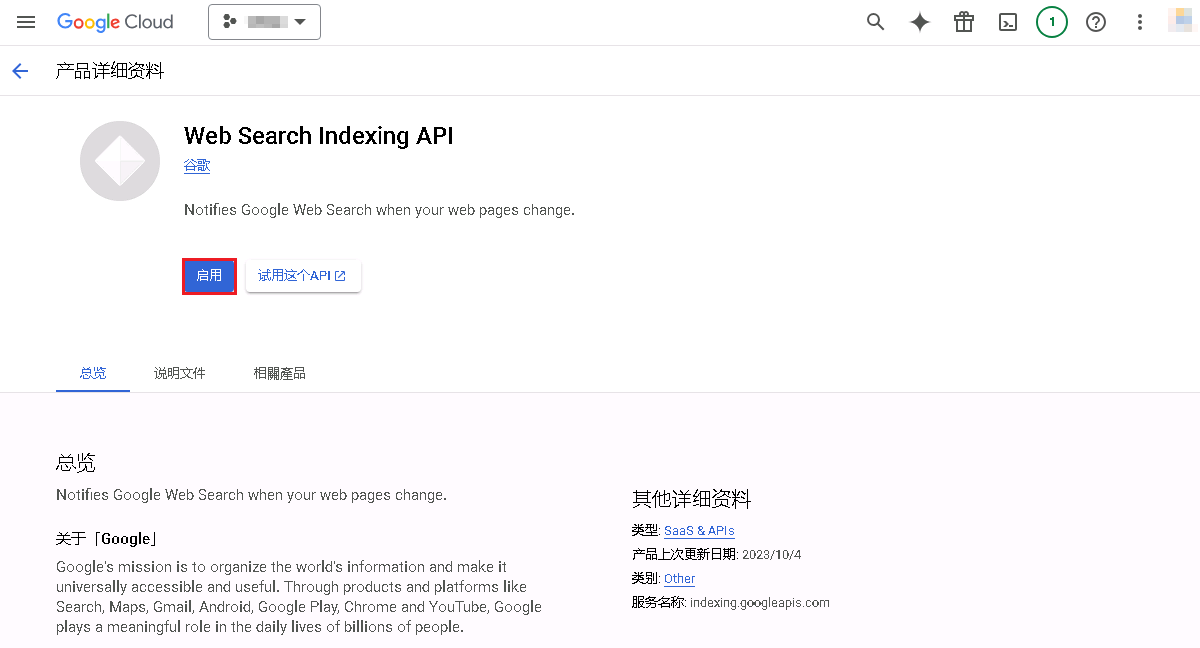
Task: Open Gemini AI sparkle icon
Action: pyautogui.click(x=920, y=22)
